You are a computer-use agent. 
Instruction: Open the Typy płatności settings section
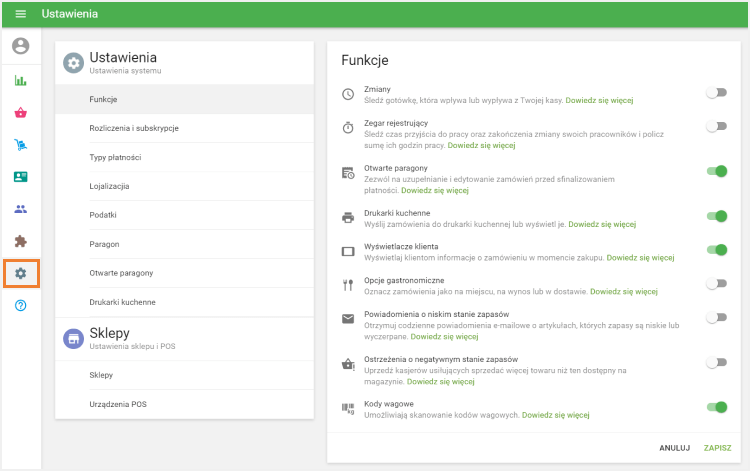tap(115, 157)
